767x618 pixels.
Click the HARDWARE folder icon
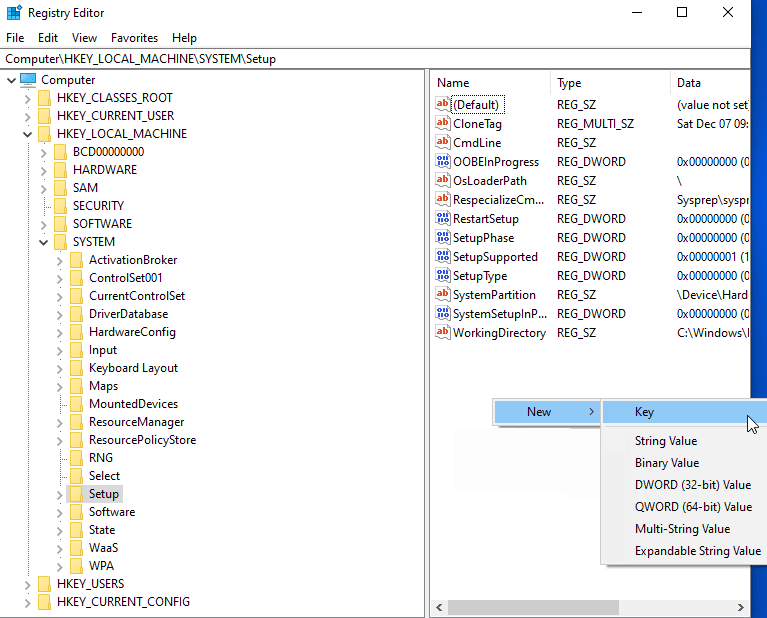(x=61, y=170)
